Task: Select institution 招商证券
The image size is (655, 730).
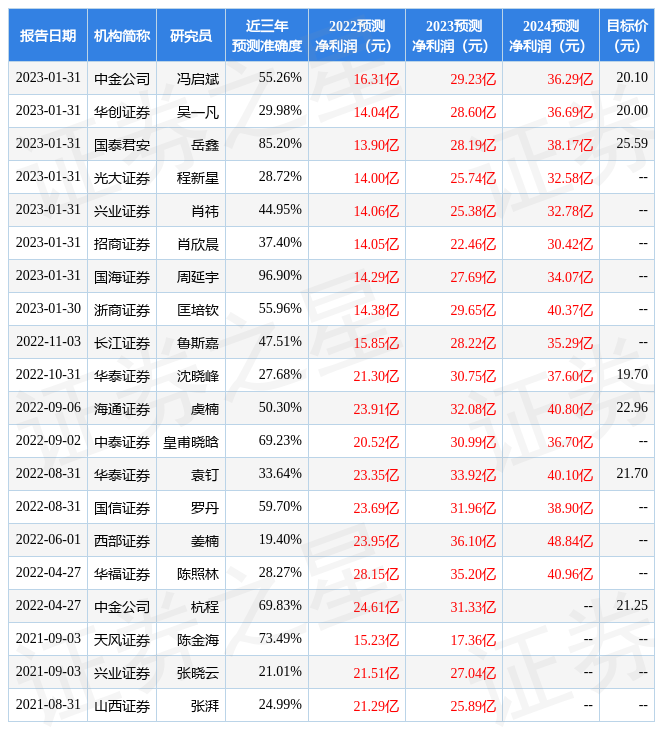Action: coord(122,244)
